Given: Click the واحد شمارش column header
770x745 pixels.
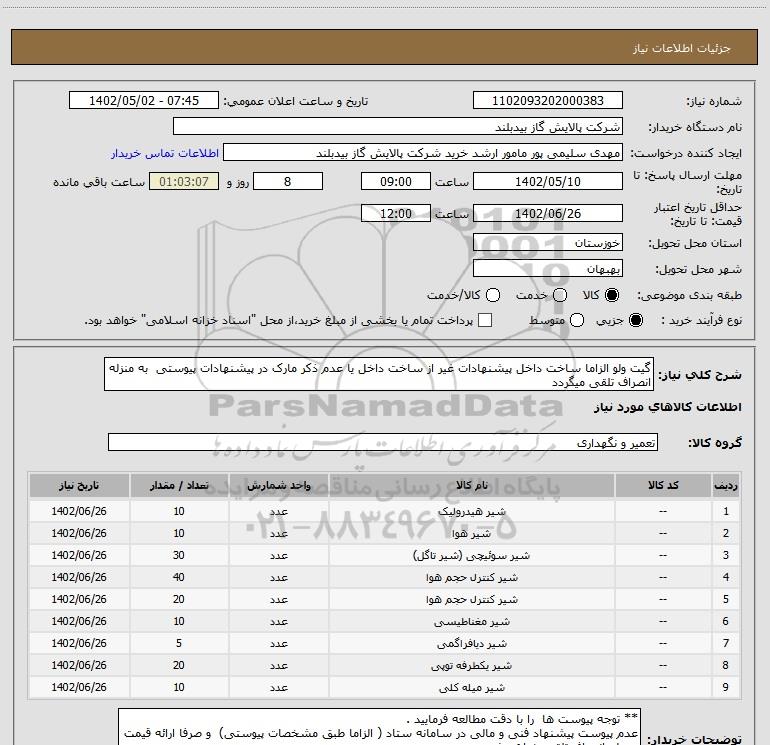Looking at the screenshot, I should (x=278, y=485).
